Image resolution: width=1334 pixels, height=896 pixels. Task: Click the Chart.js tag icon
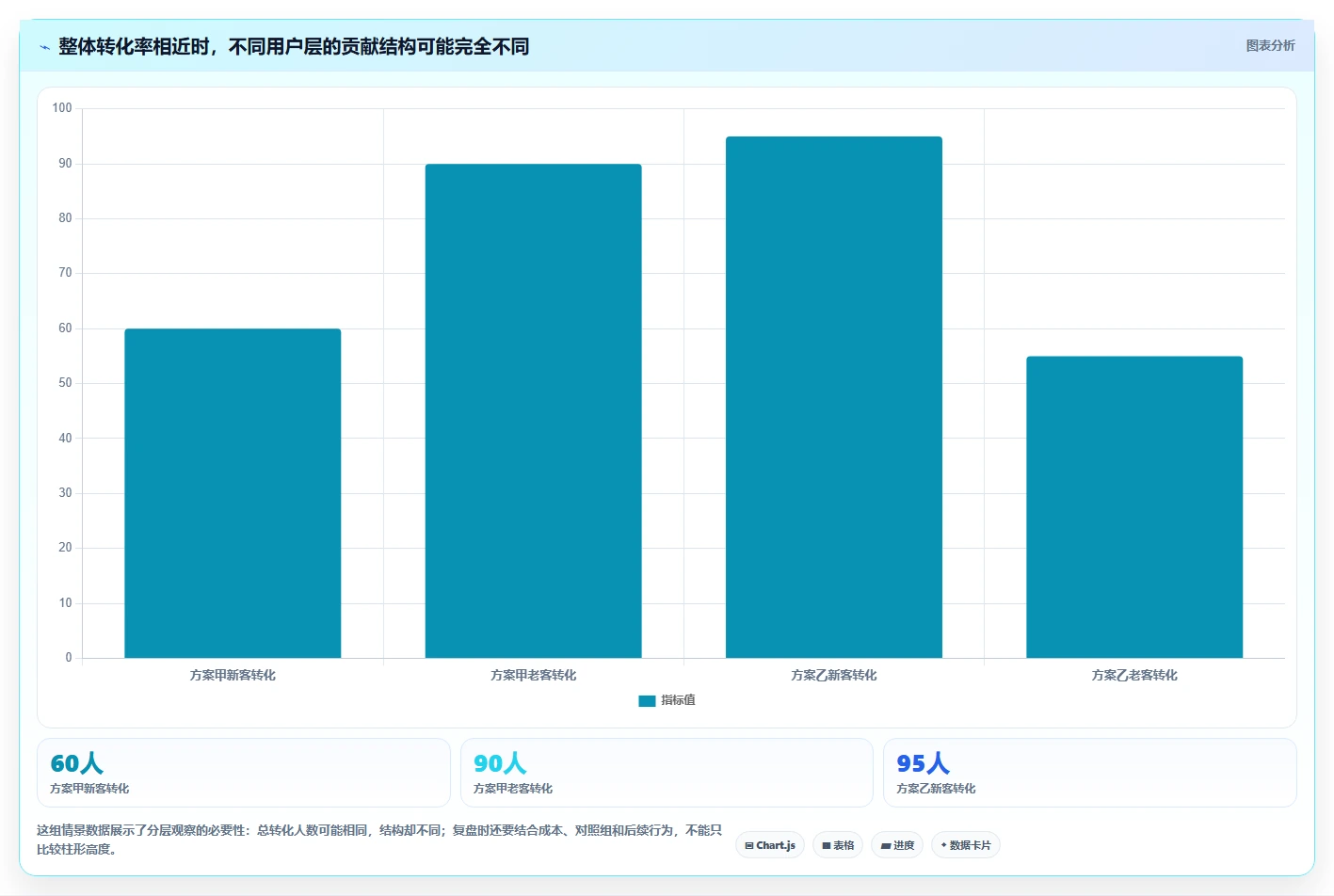coord(749,845)
